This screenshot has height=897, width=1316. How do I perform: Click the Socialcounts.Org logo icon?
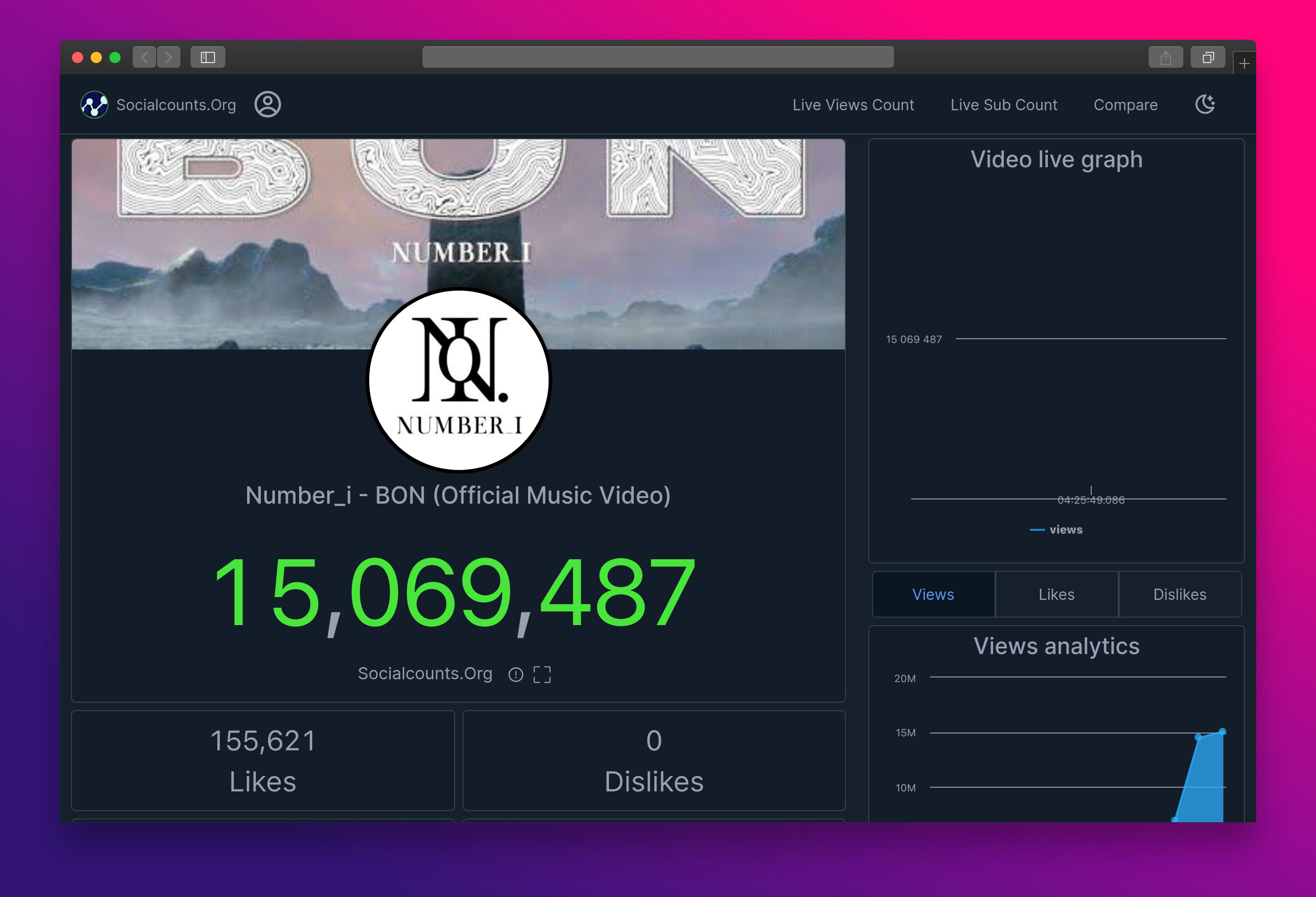[x=94, y=105]
